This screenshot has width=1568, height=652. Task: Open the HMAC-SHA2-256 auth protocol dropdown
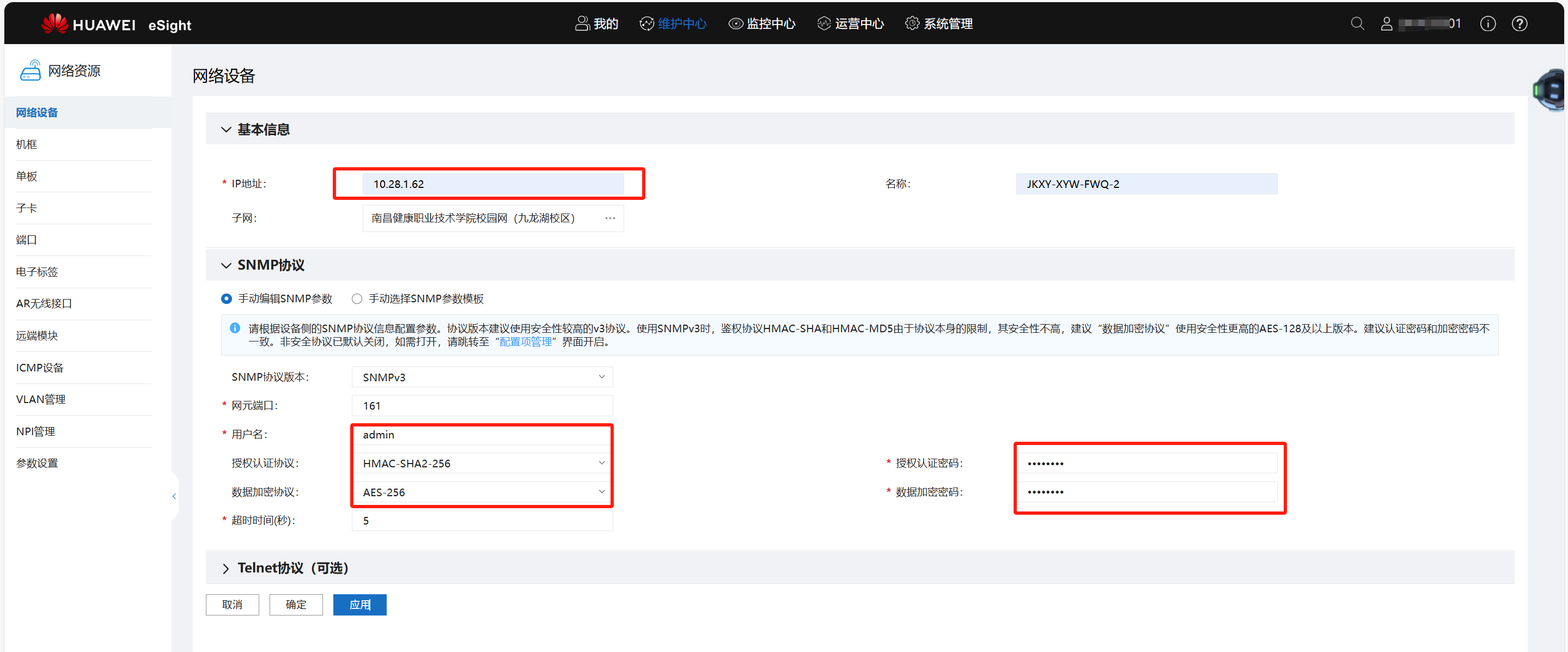481,464
